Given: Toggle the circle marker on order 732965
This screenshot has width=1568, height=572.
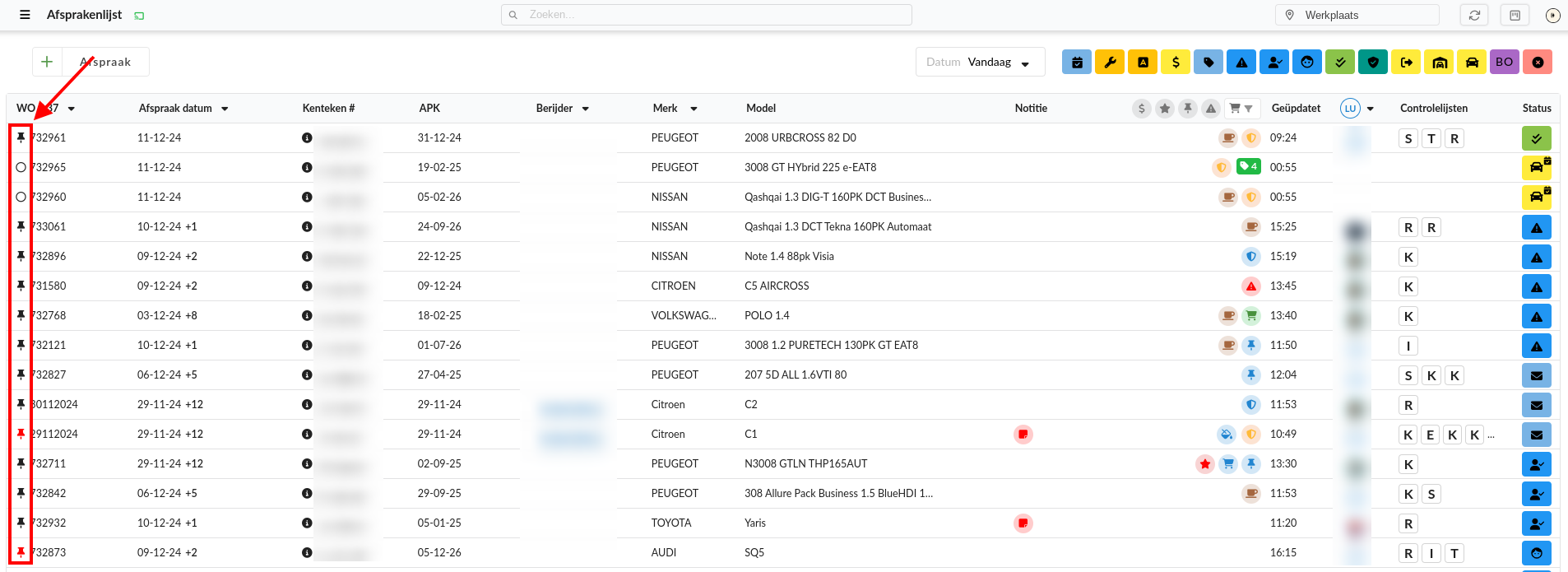Looking at the screenshot, I should [x=21, y=167].
